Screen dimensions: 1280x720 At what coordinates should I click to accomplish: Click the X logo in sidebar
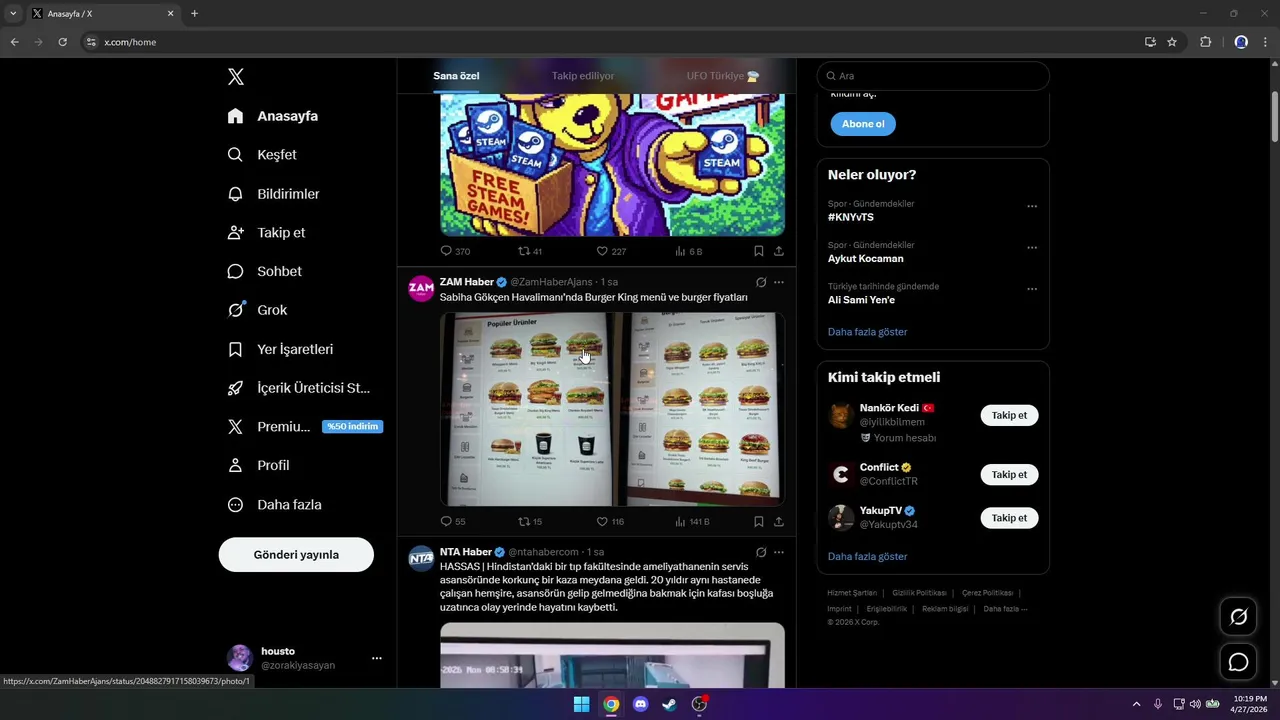pyautogui.click(x=235, y=77)
